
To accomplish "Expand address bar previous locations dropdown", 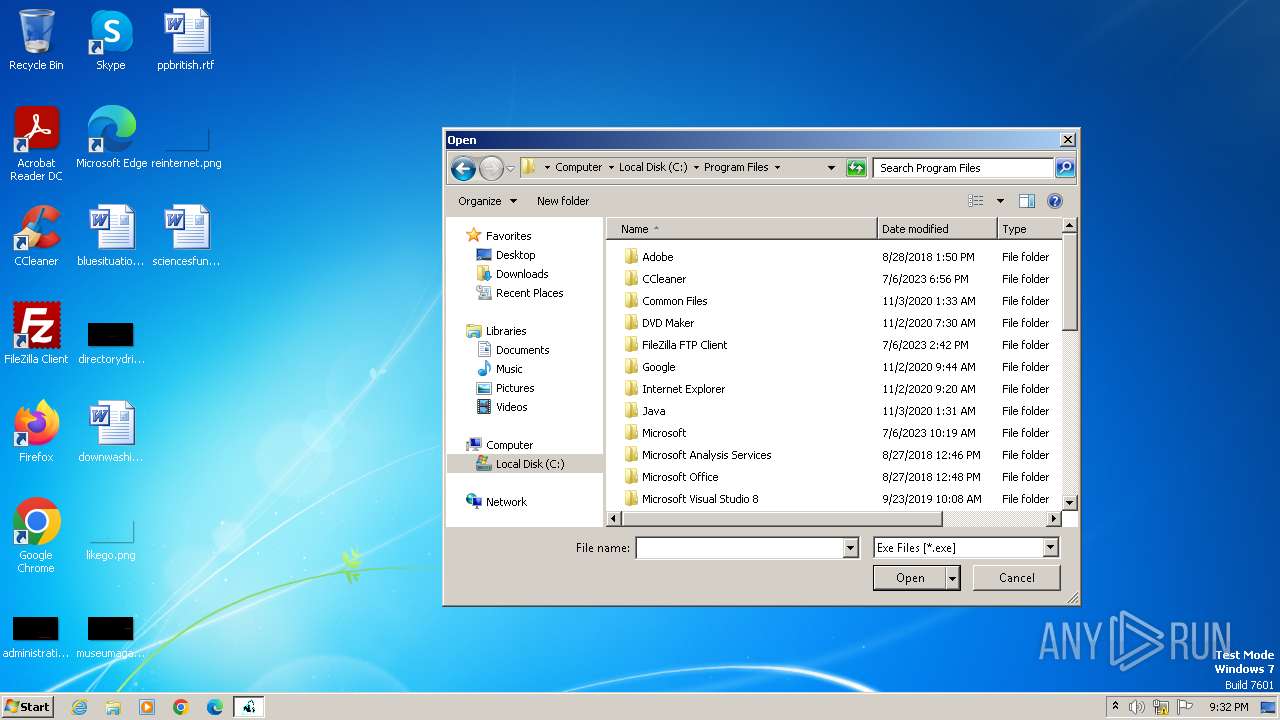I will [831, 168].
